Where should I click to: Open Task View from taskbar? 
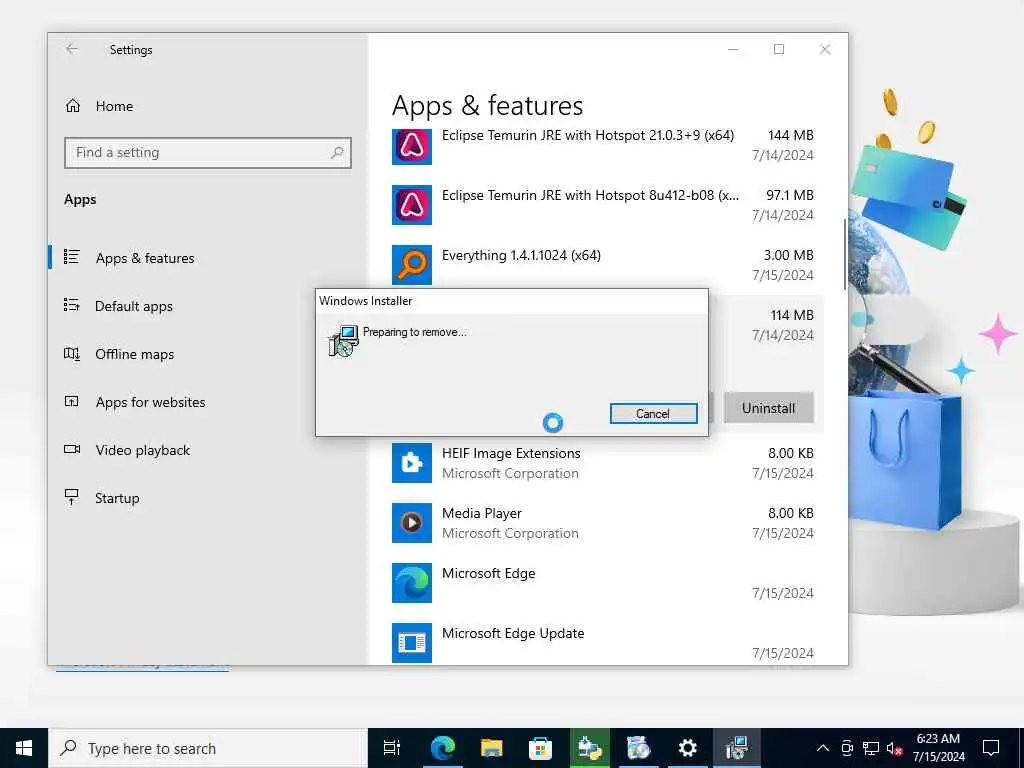pos(391,748)
